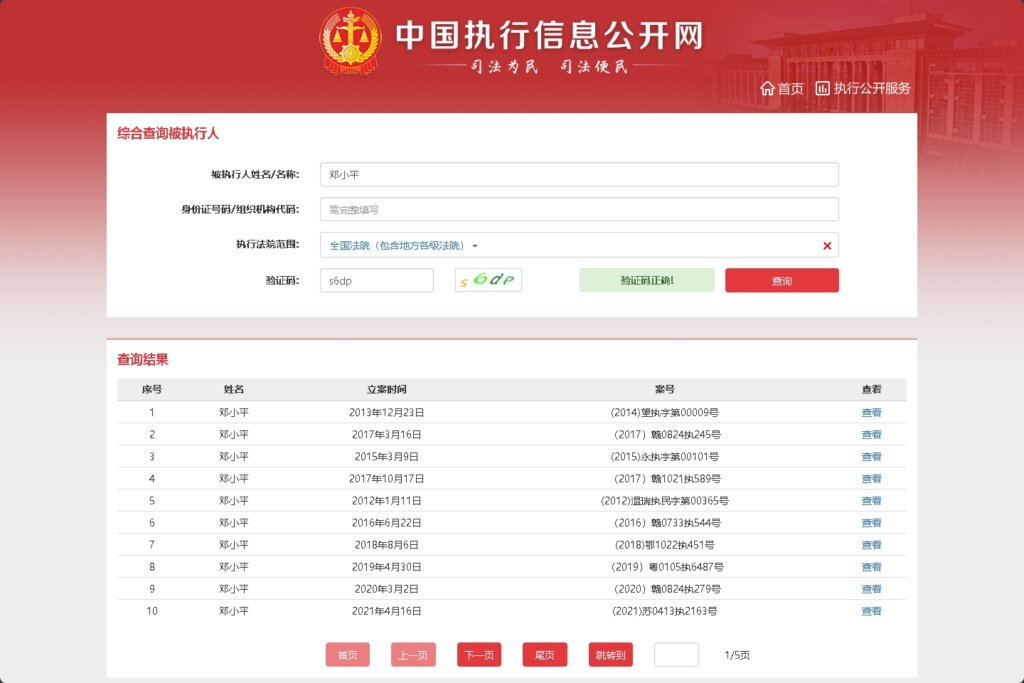1024x683 pixels.
Task: Open 查看 for the 2017年3月16日 row
Action: coord(871,435)
